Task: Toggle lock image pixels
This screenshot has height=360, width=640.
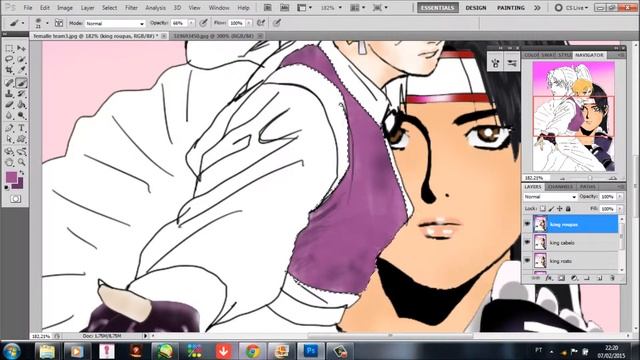Action: [x=551, y=209]
